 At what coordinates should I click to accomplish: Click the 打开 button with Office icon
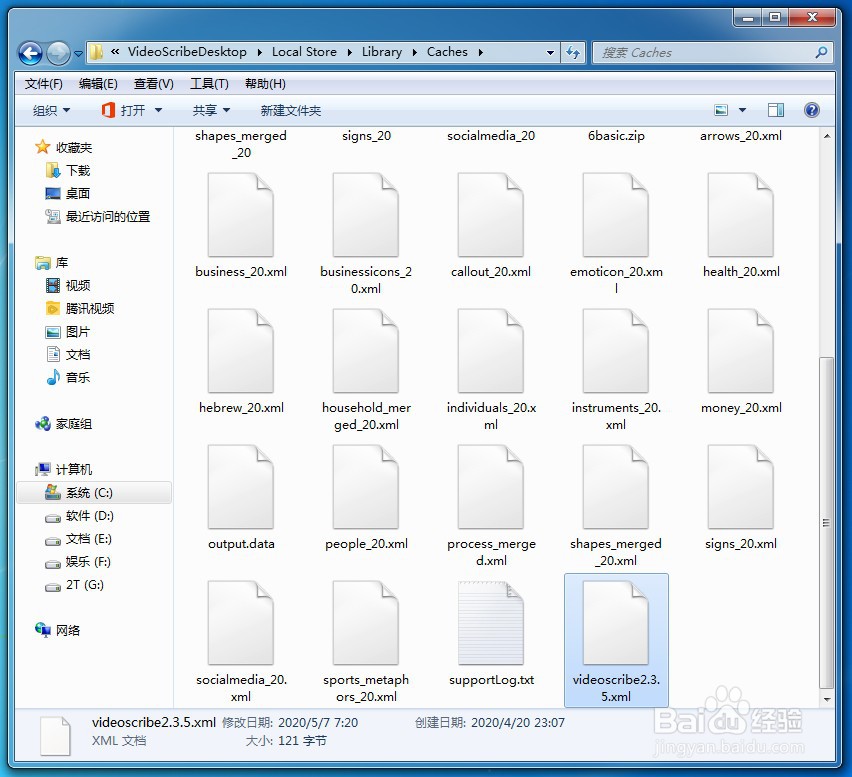point(124,110)
